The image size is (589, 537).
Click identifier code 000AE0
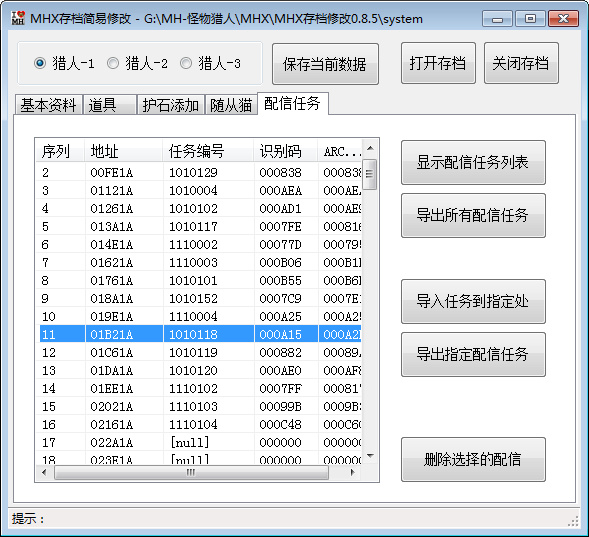(280, 371)
